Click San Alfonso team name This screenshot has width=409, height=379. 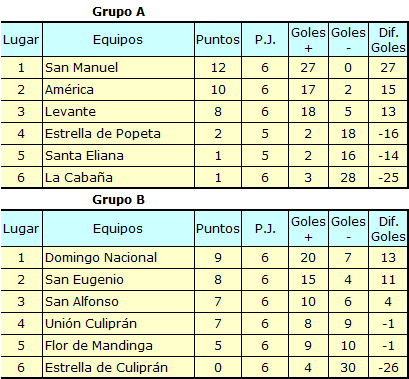pyautogui.click(x=82, y=302)
